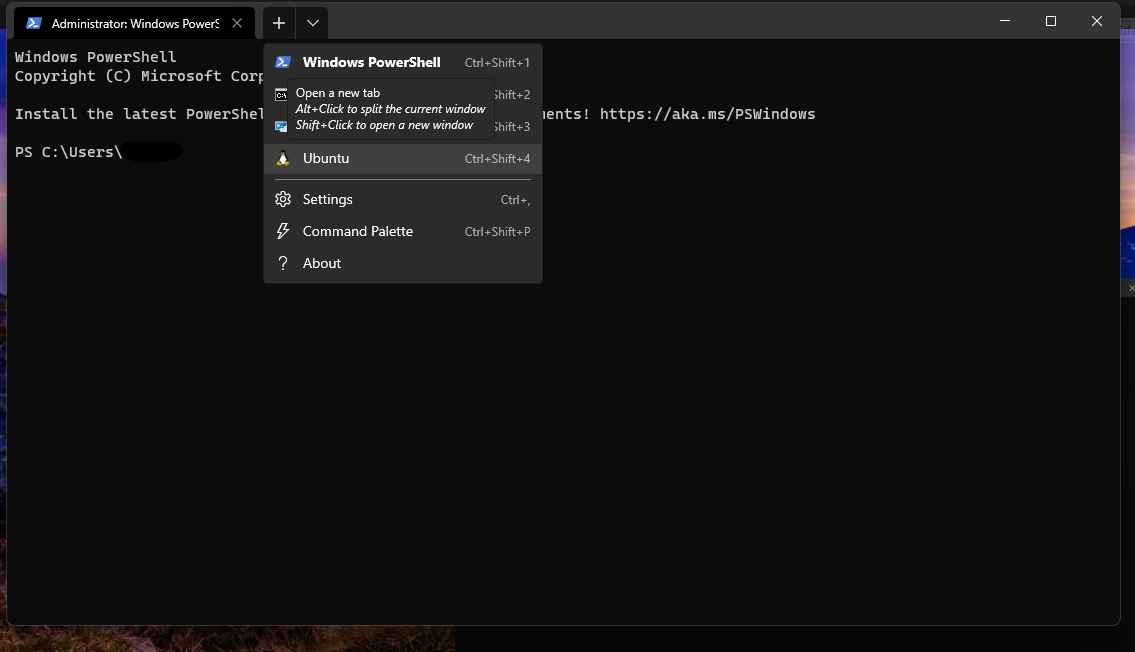Click the Ubuntu penguin icon
This screenshot has width=1135, height=652.
[283, 158]
